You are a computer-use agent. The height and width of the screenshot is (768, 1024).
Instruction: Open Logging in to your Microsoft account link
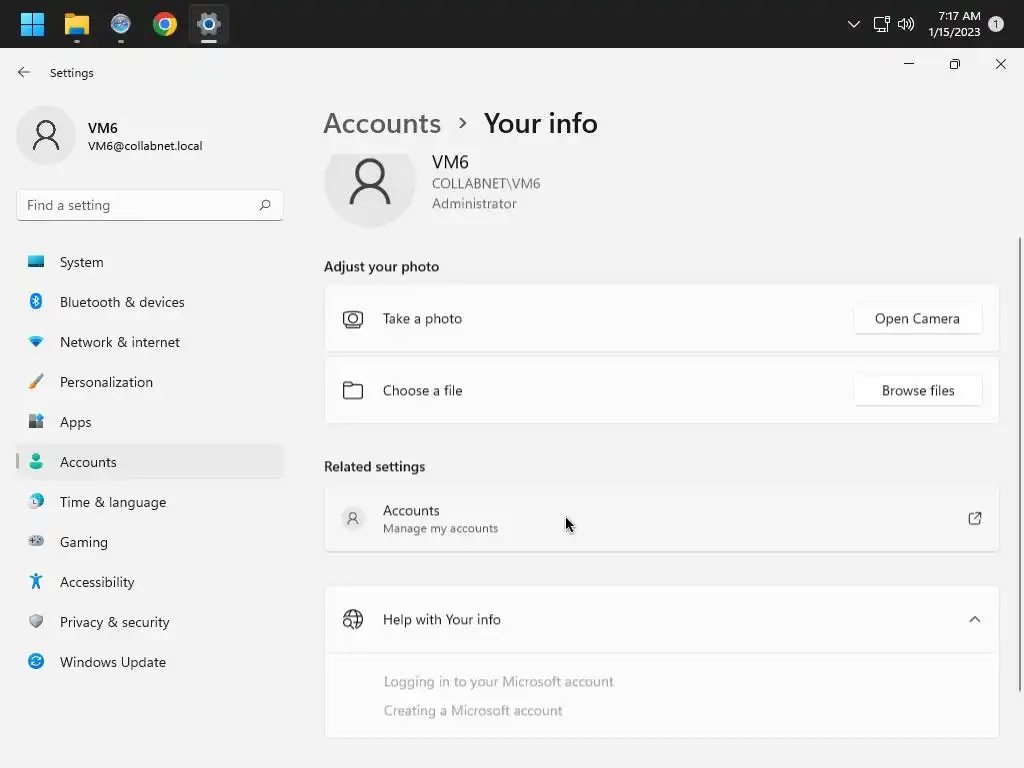tap(498, 682)
